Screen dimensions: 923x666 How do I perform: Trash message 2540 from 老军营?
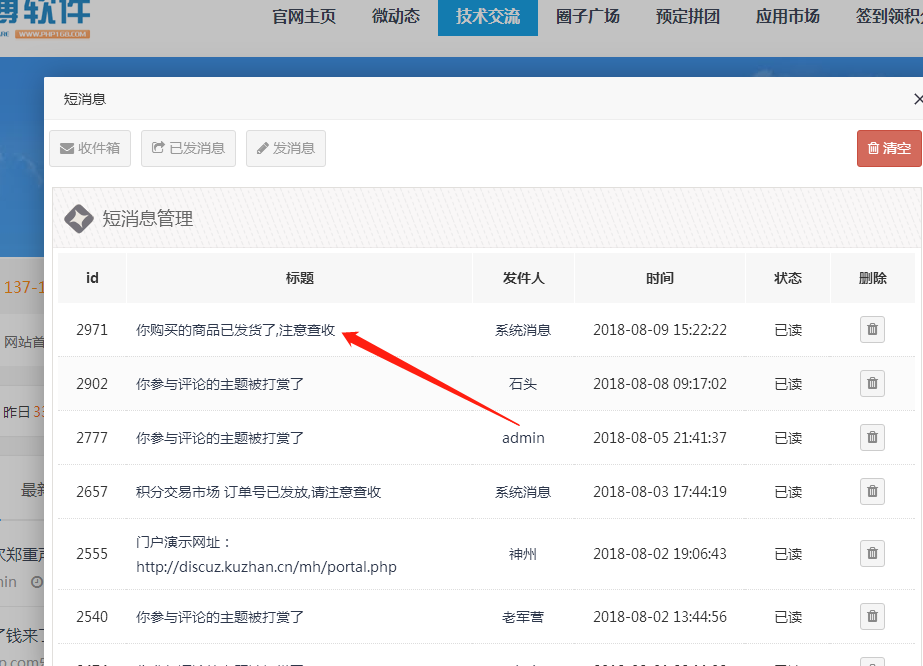click(x=872, y=617)
